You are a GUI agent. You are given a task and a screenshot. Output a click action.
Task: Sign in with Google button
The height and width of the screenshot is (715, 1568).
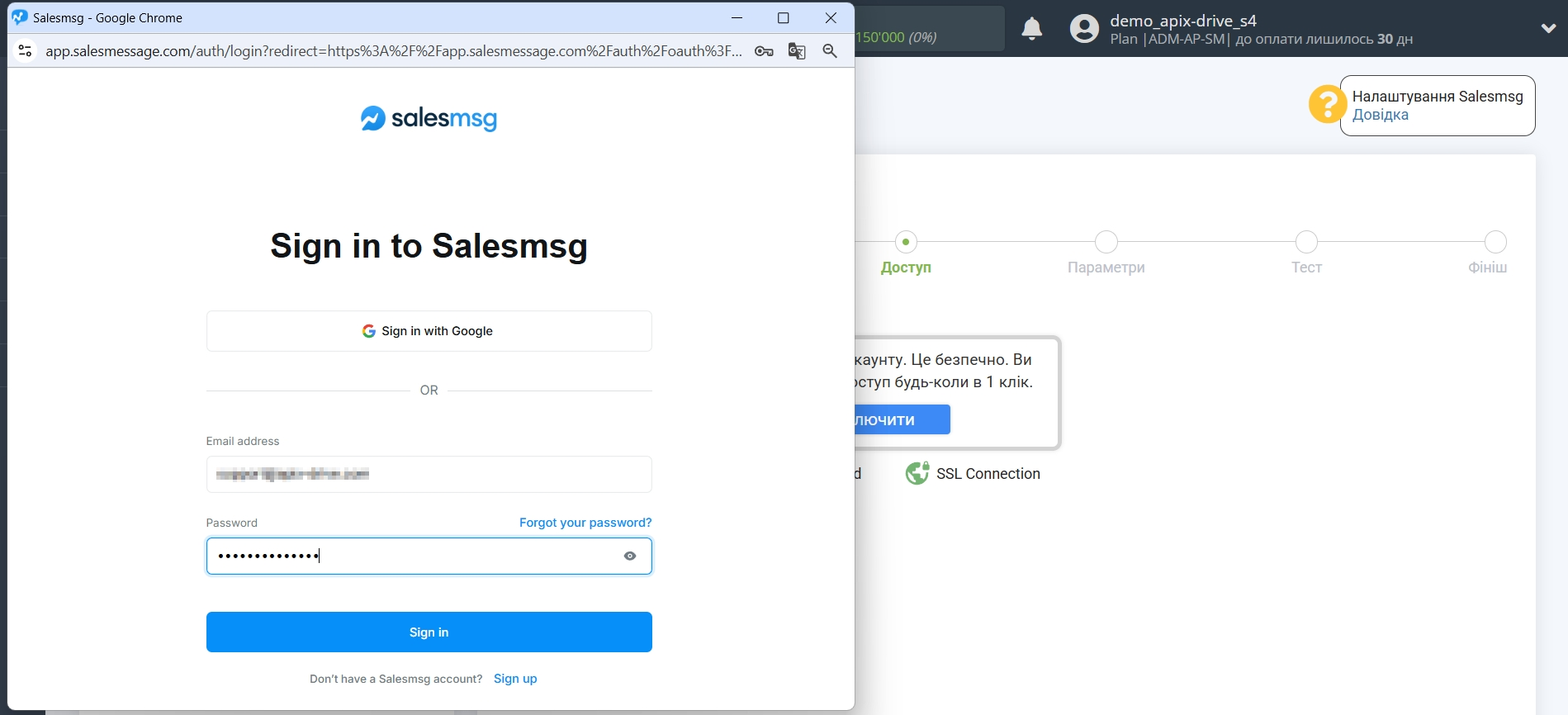tap(429, 331)
